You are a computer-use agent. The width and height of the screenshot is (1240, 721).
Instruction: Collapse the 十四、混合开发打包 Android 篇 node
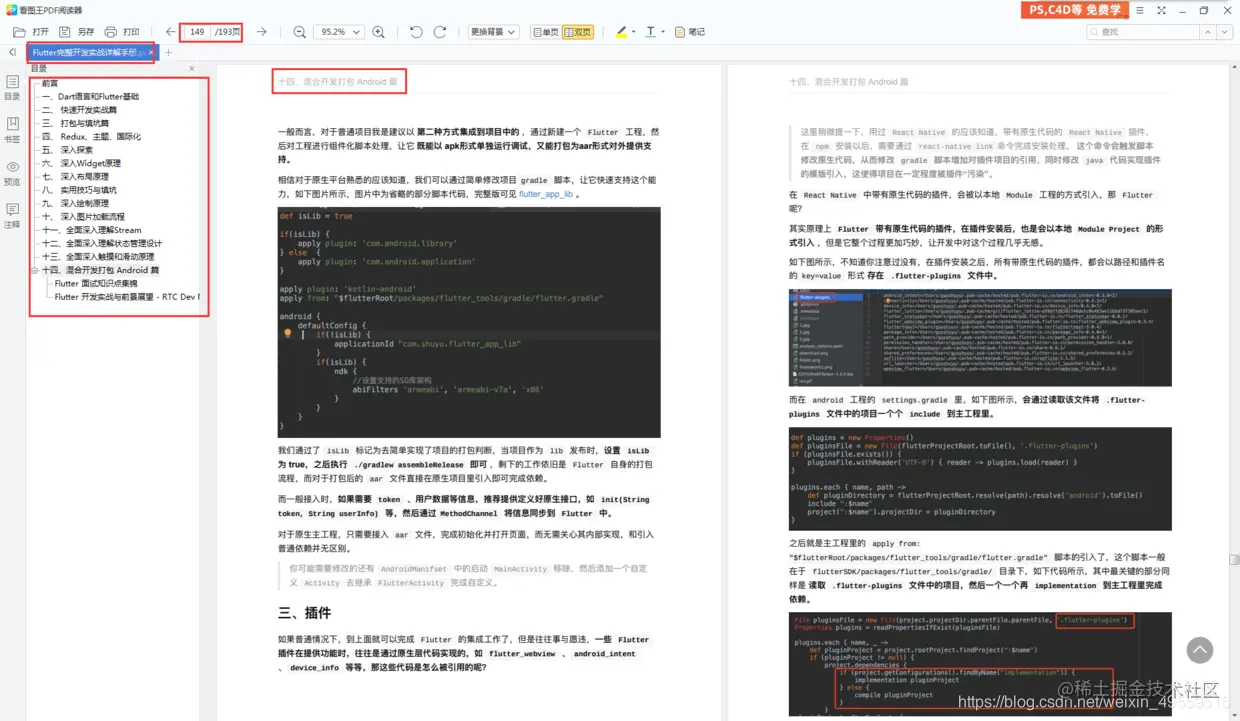point(35,270)
